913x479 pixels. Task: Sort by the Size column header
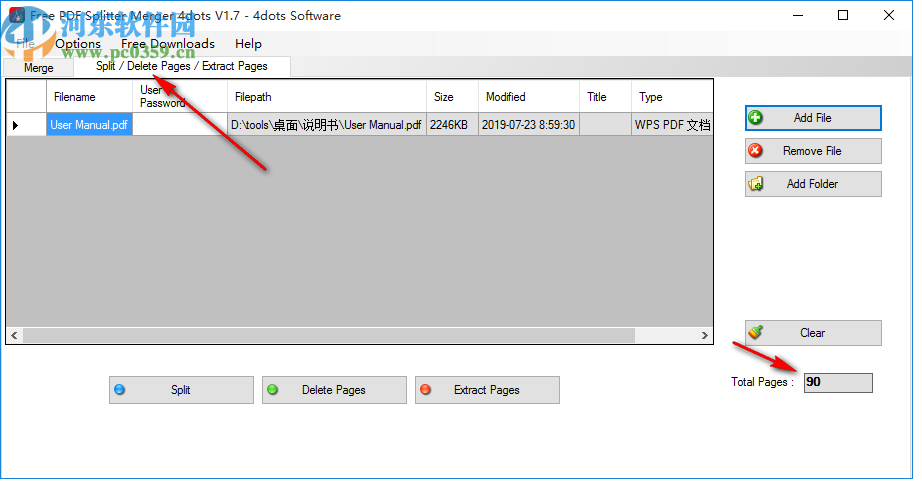452,97
